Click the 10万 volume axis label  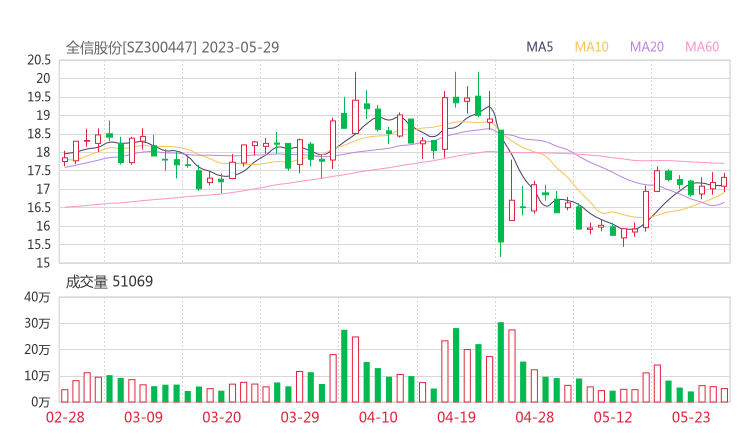click(x=37, y=376)
